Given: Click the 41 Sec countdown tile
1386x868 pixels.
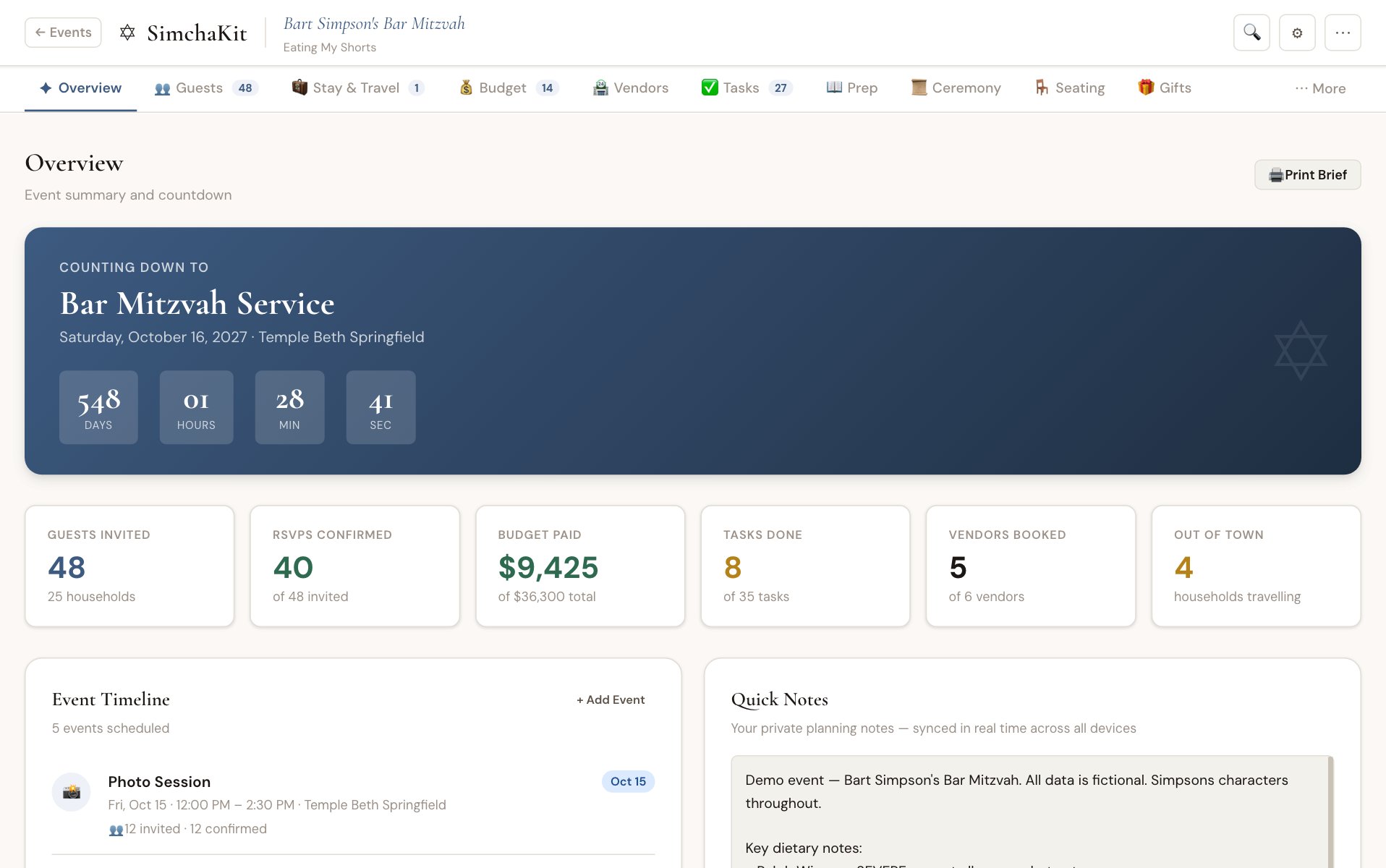Looking at the screenshot, I should [x=380, y=407].
